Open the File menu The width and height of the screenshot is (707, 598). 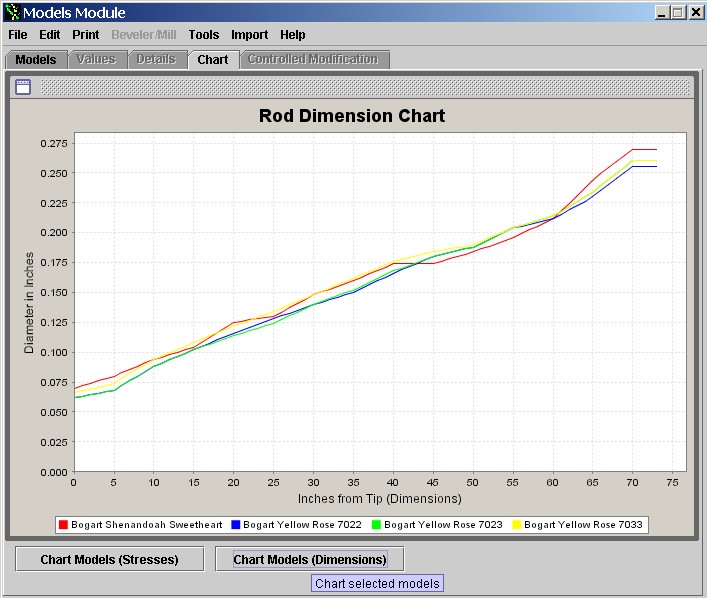pyautogui.click(x=18, y=35)
